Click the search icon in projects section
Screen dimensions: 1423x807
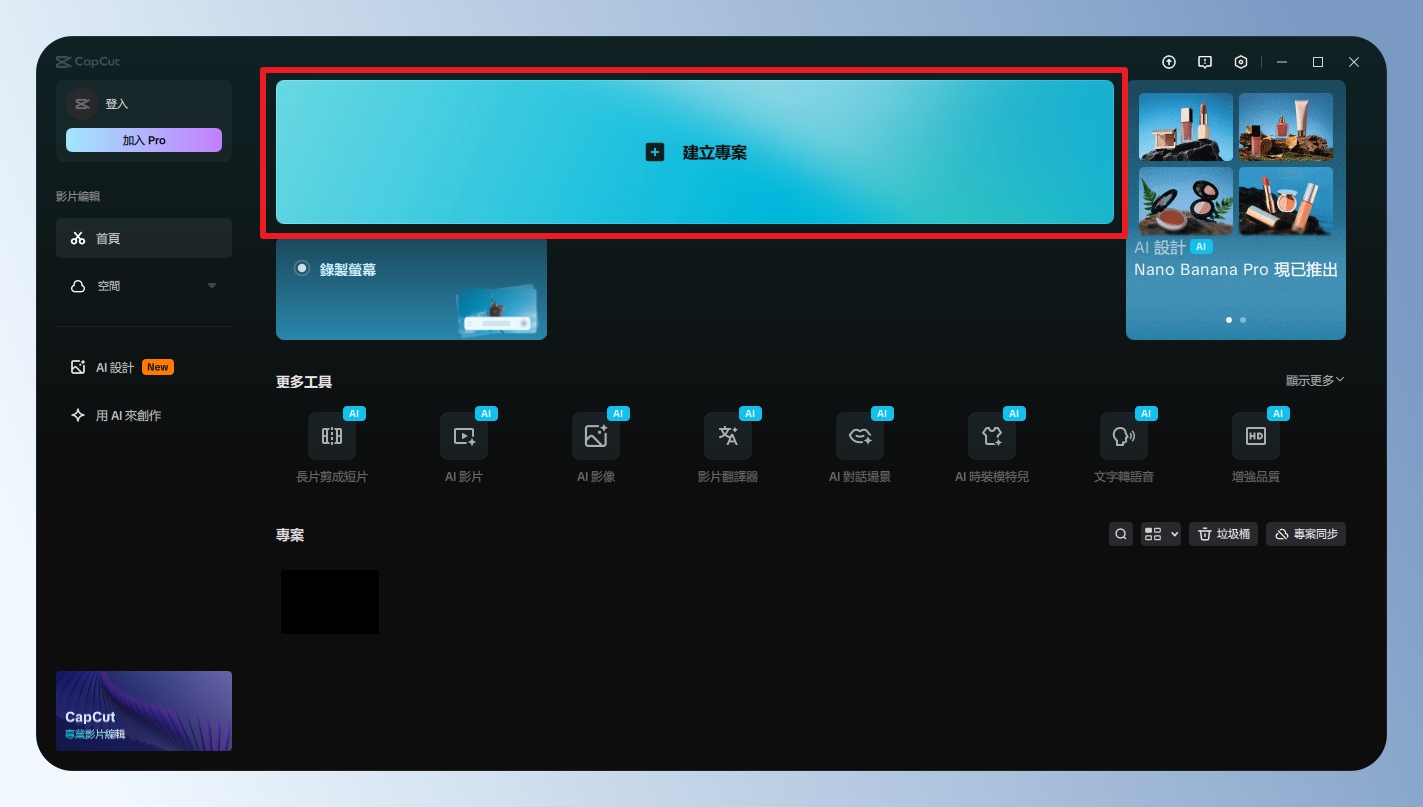tap(1121, 534)
